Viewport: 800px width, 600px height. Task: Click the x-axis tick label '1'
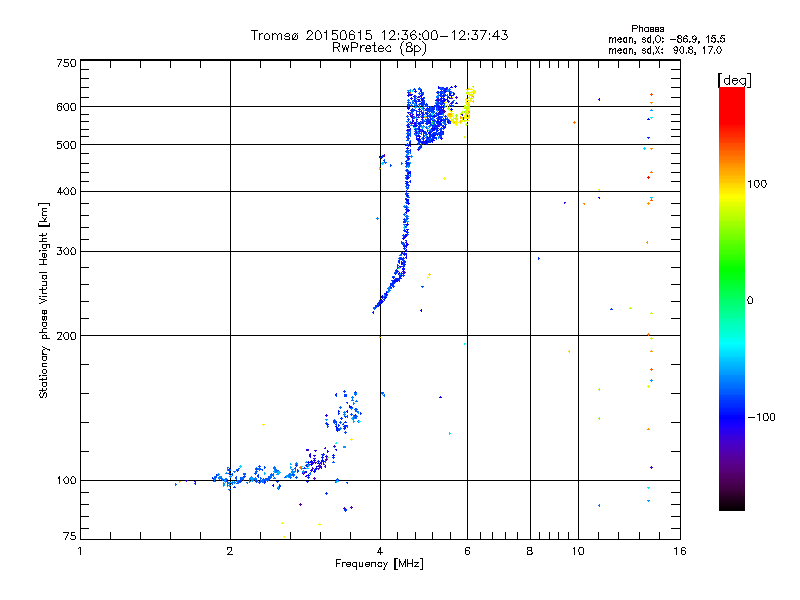pyautogui.click(x=80, y=551)
